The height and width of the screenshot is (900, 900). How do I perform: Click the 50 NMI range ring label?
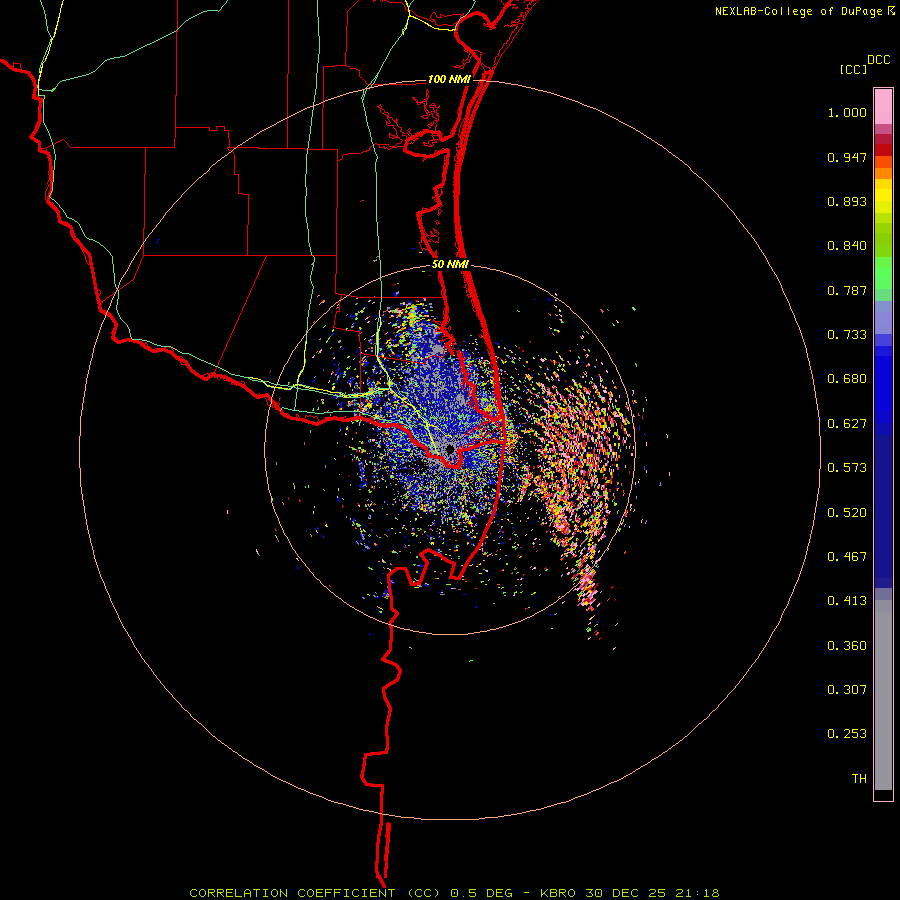[x=451, y=265]
